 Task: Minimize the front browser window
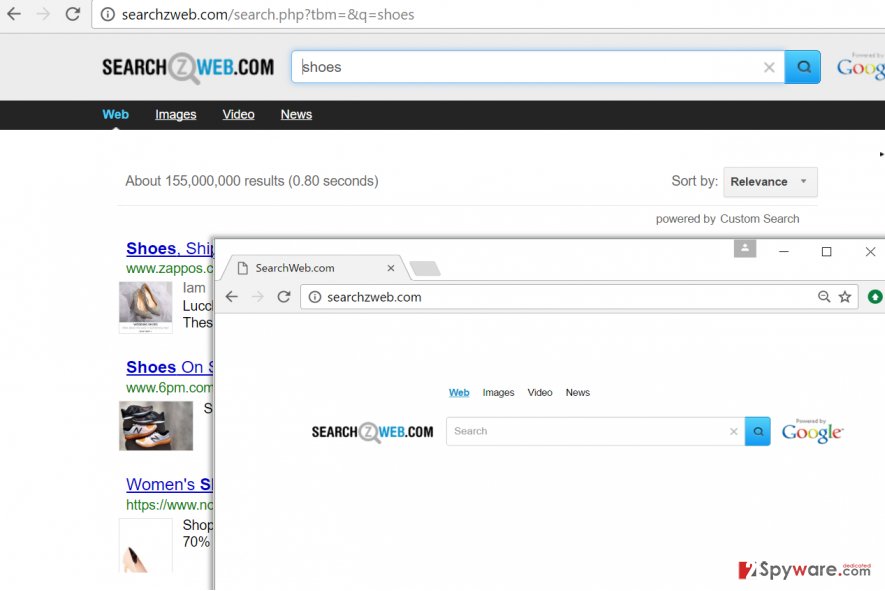coord(783,251)
